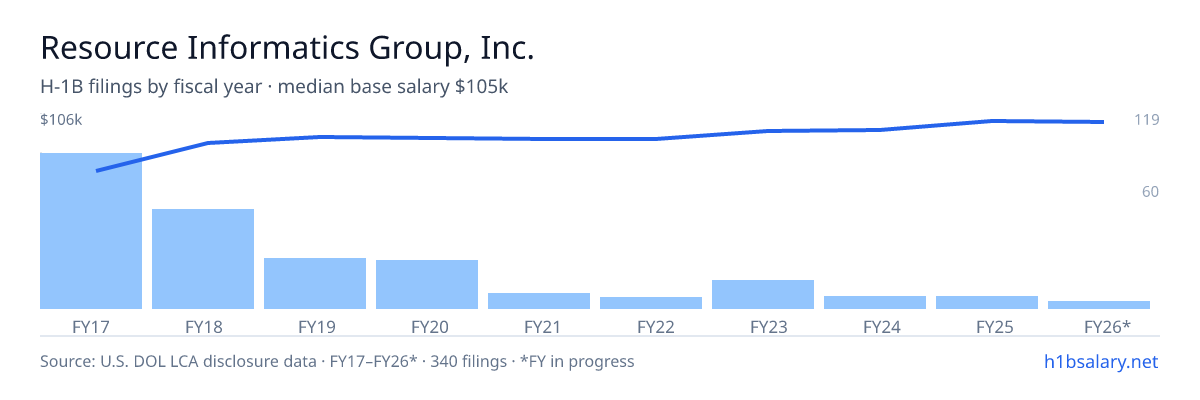Click the FY23 filings bar
Image resolution: width=1200 pixels, height=400 pixels.
coord(763,295)
